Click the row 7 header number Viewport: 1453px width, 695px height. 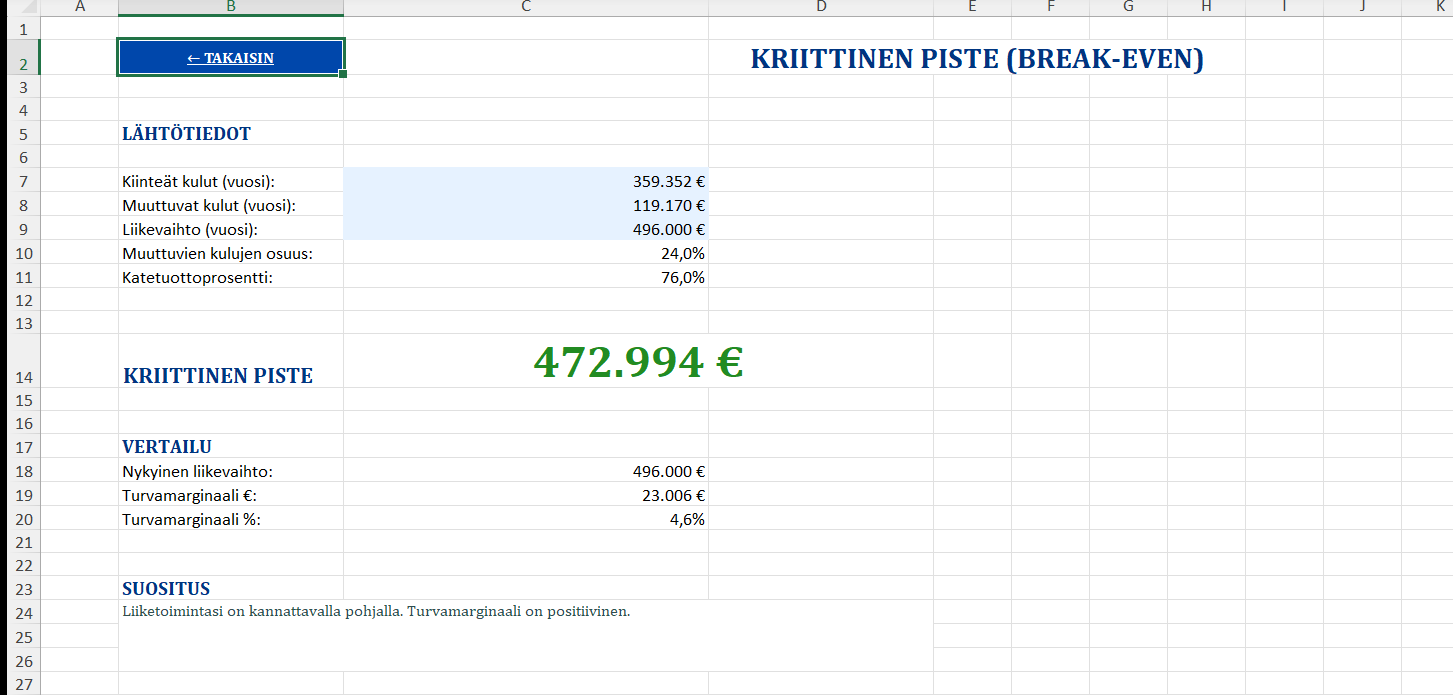[23, 182]
